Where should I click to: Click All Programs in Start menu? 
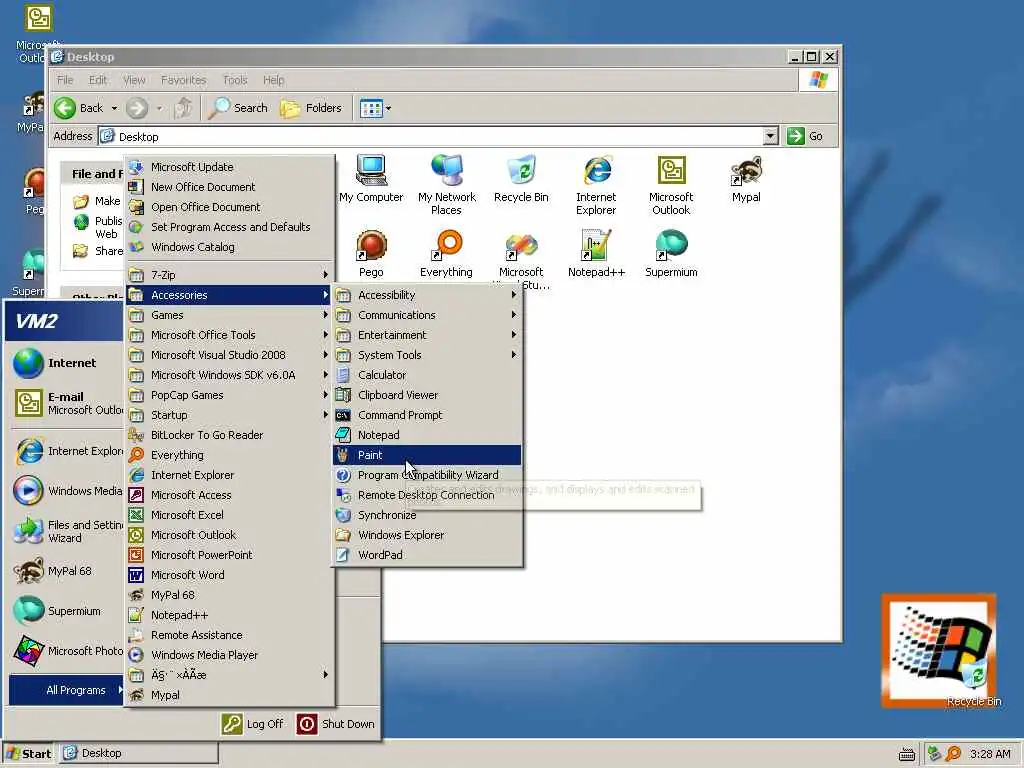pos(67,690)
